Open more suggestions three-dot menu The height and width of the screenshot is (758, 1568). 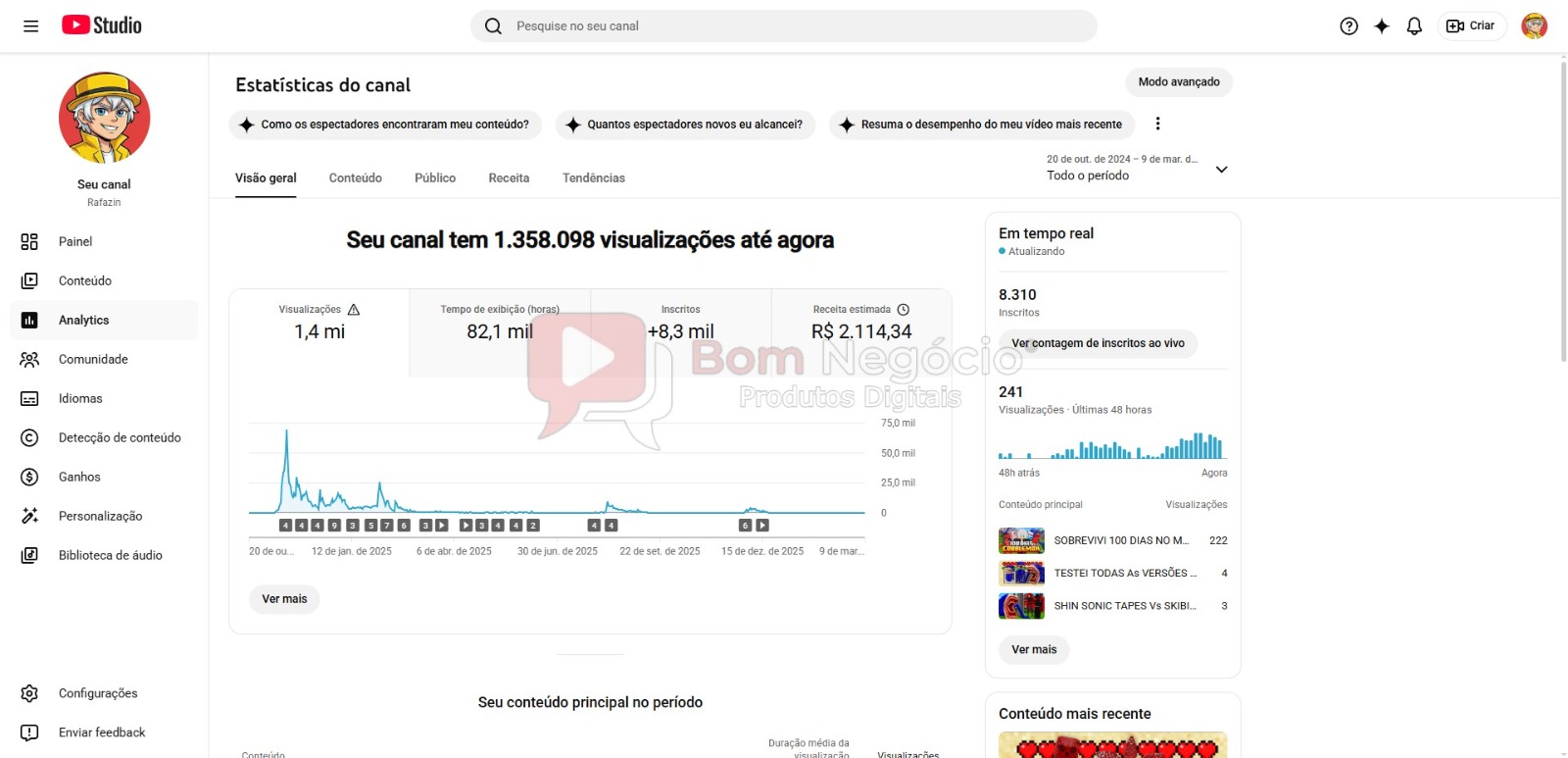pos(1157,124)
